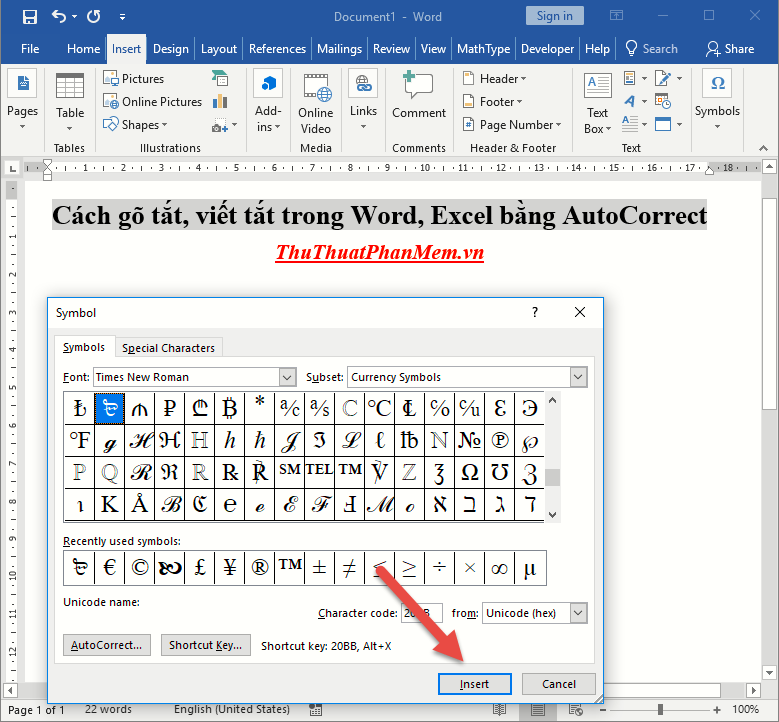Click the Insert button in dialog
Image resolution: width=779 pixels, height=722 pixels.
click(474, 684)
